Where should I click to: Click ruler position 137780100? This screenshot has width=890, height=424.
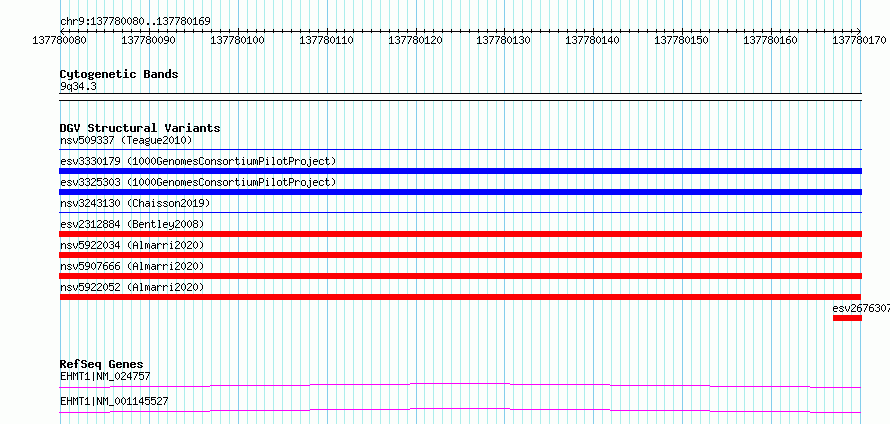coord(237,40)
